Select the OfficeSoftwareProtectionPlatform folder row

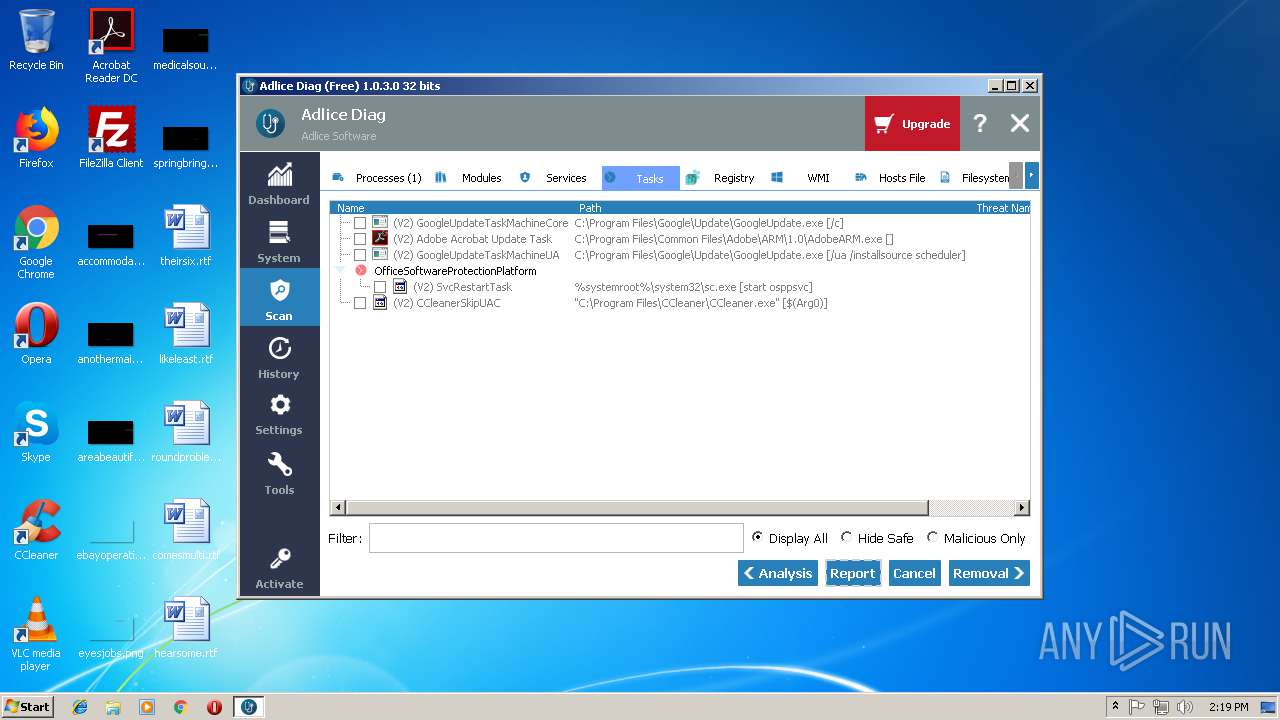[x=455, y=271]
